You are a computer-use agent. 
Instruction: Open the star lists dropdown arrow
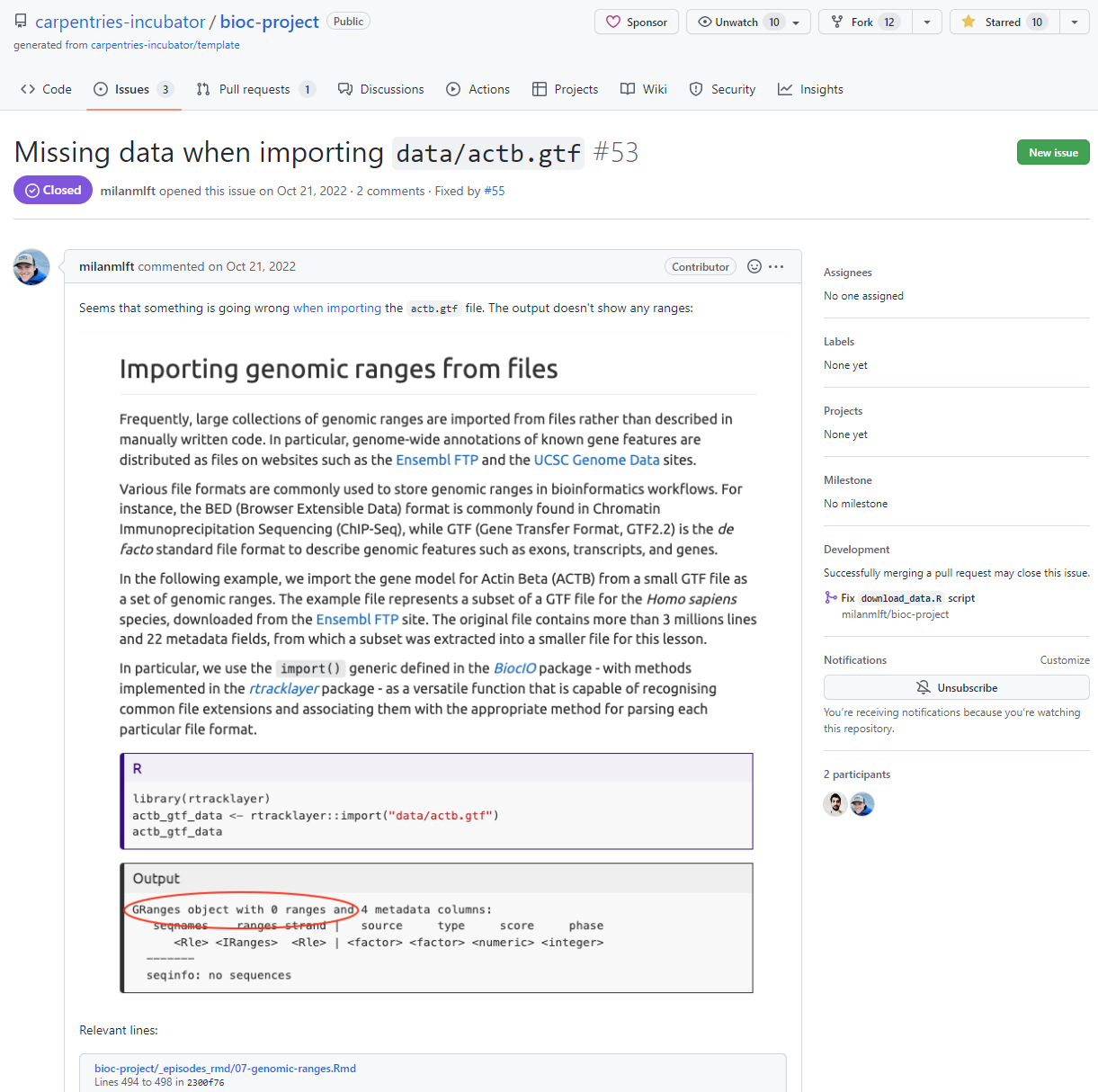(x=1075, y=22)
